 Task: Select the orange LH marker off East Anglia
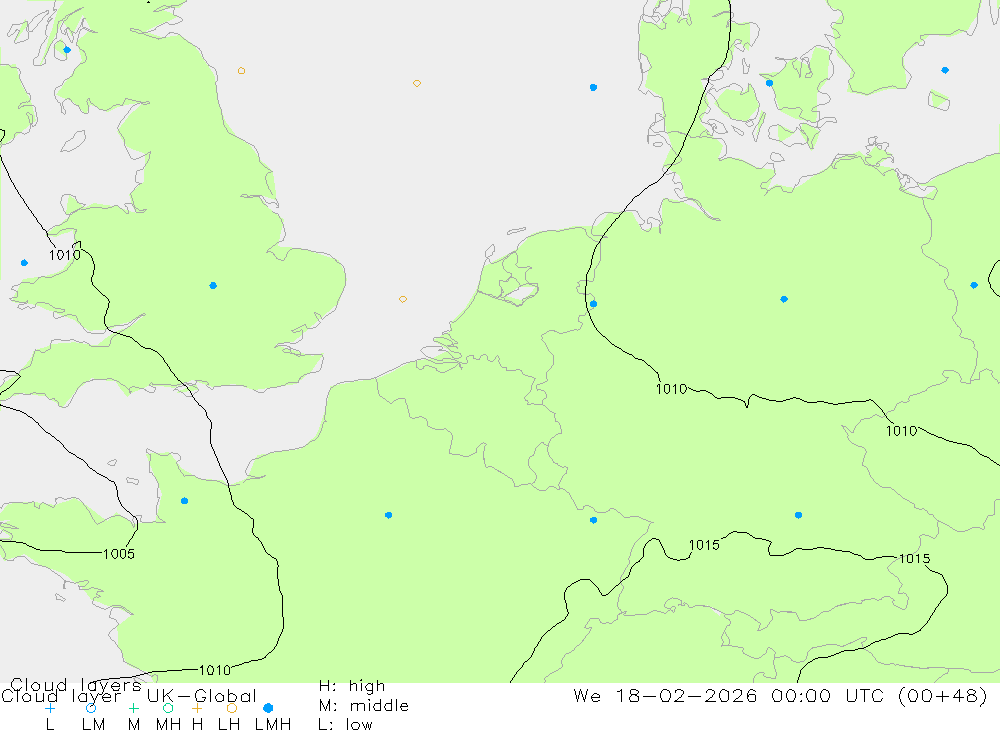402,299
